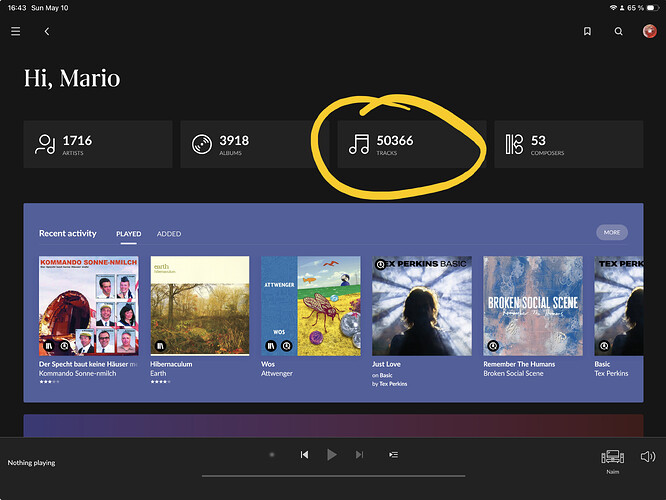
Task: Open the Basic title link
Action: (602, 364)
